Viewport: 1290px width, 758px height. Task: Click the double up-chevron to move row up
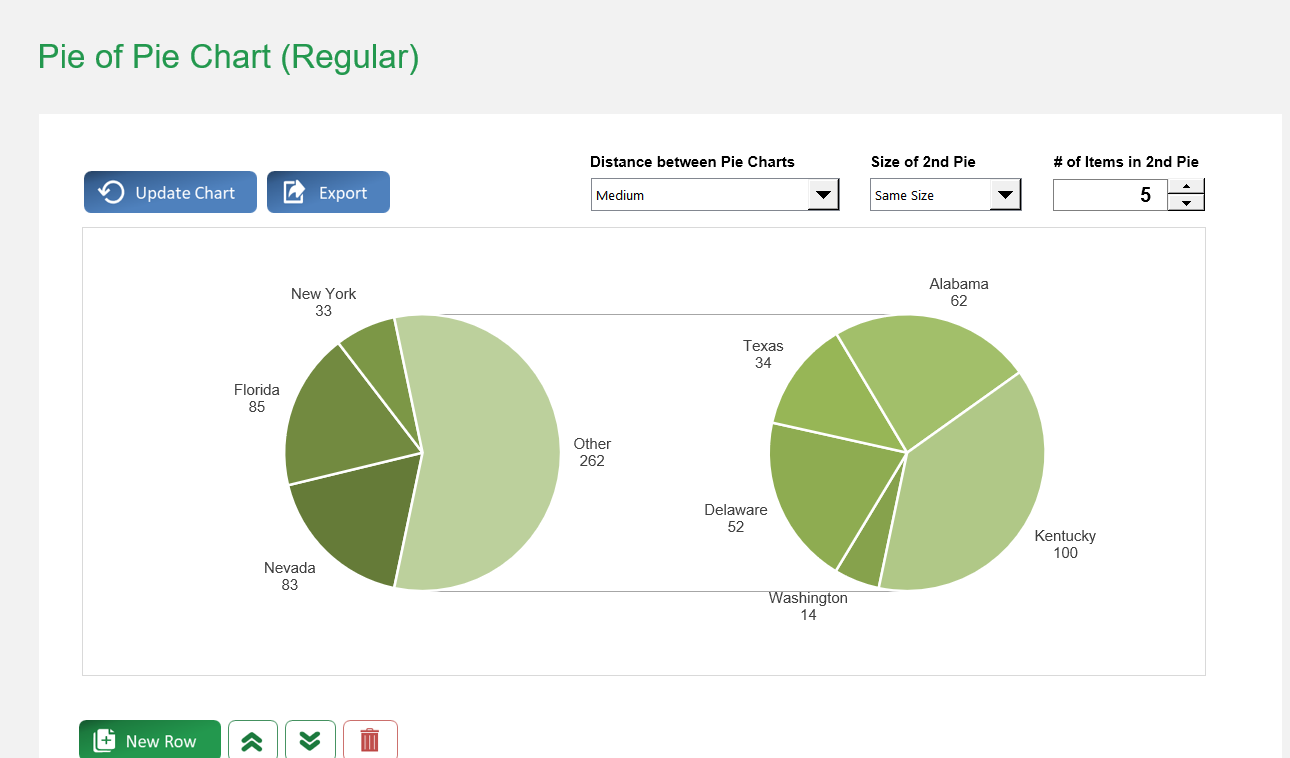pyautogui.click(x=252, y=740)
